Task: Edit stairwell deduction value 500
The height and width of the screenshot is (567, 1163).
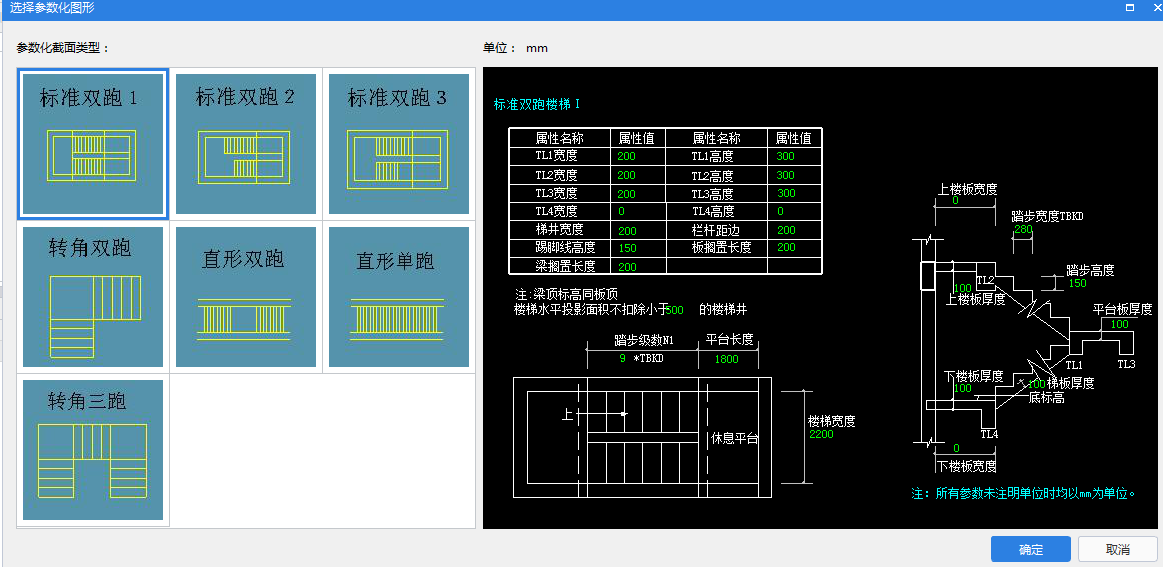Action: coord(674,309)
